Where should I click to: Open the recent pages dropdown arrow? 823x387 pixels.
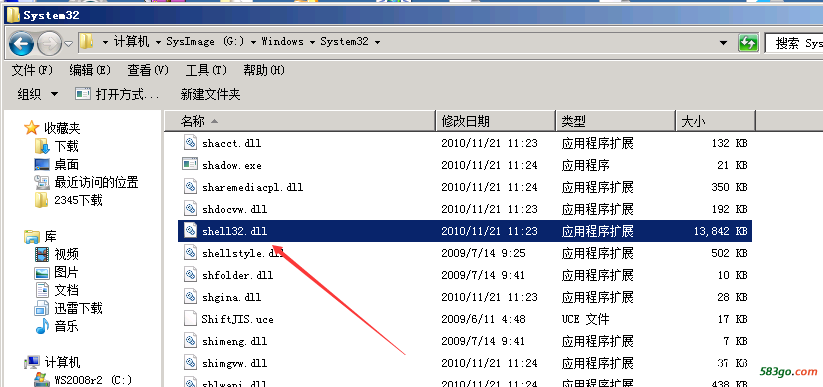(x=68, y=44)
